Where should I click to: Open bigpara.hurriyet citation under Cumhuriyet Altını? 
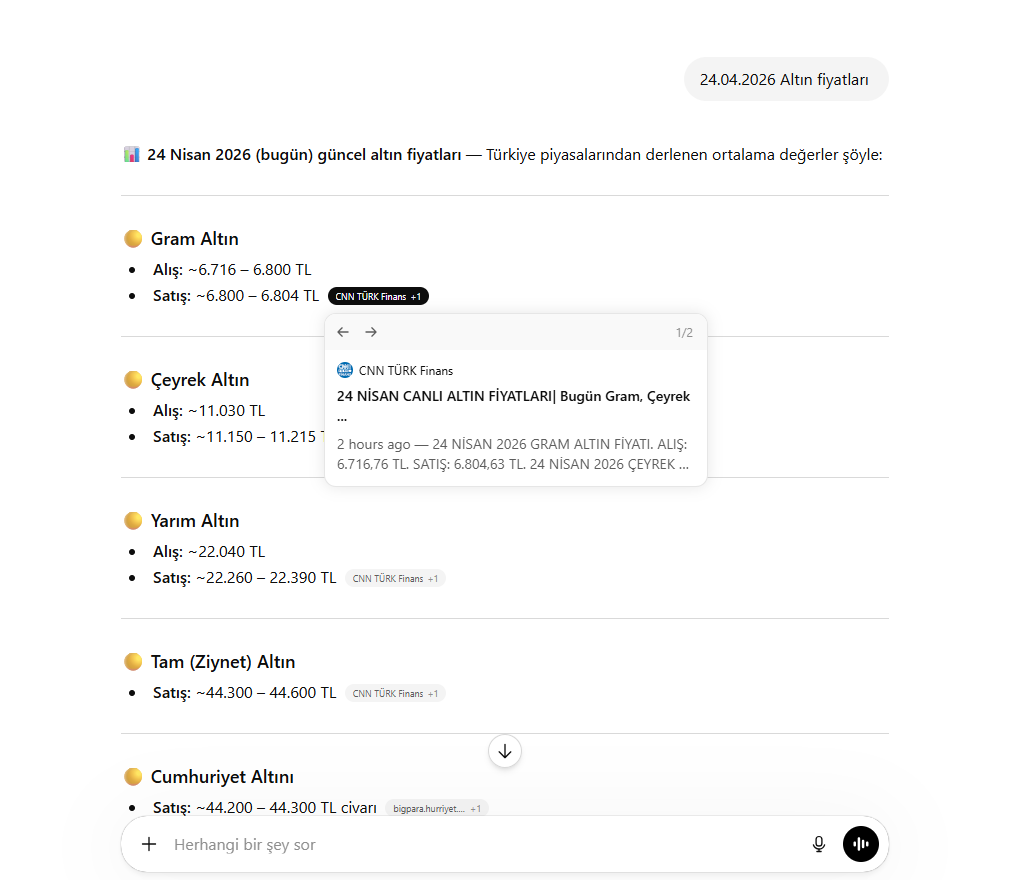point(437,808)
